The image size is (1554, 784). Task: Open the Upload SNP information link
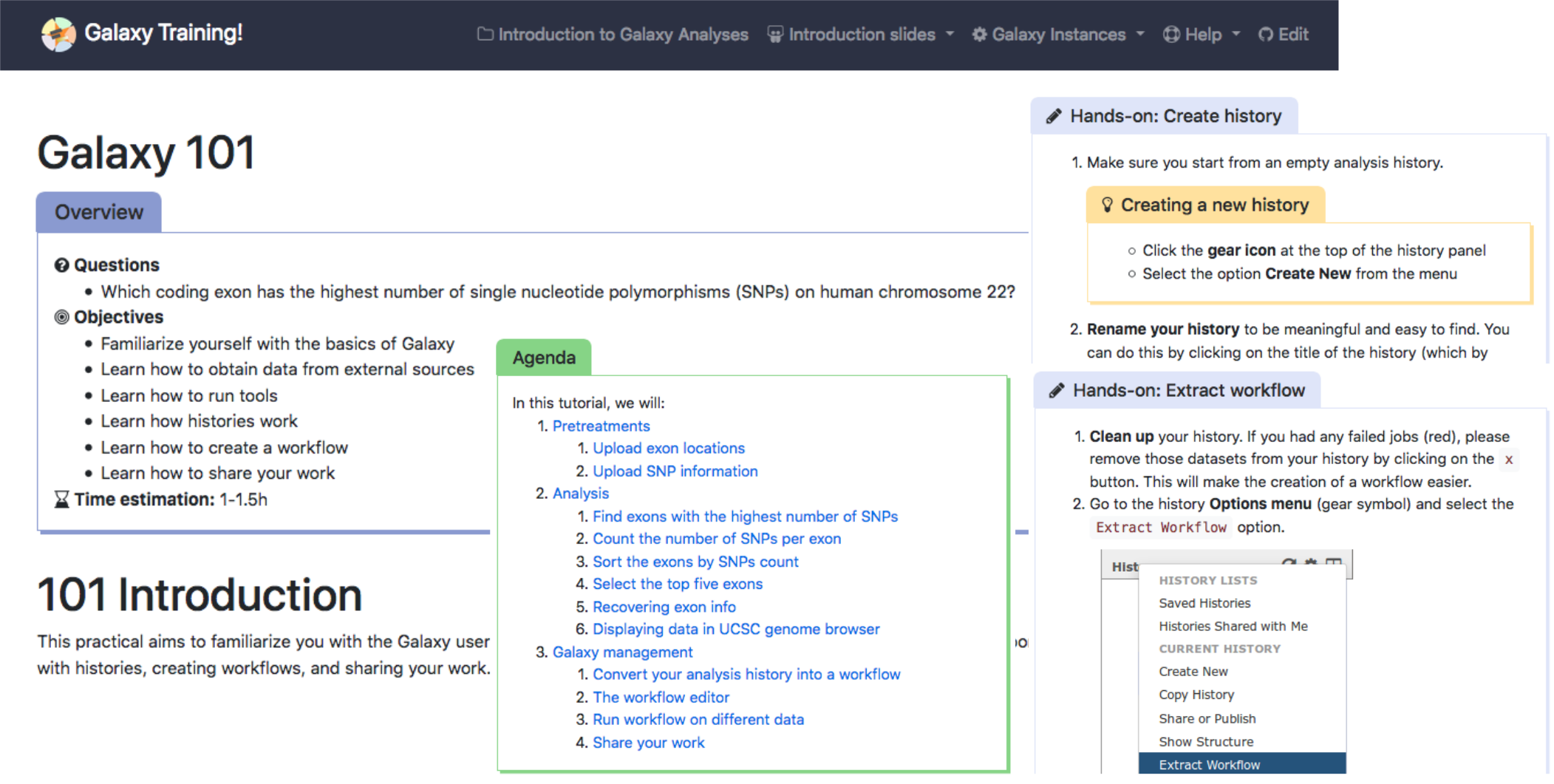(x=675, y=471)
